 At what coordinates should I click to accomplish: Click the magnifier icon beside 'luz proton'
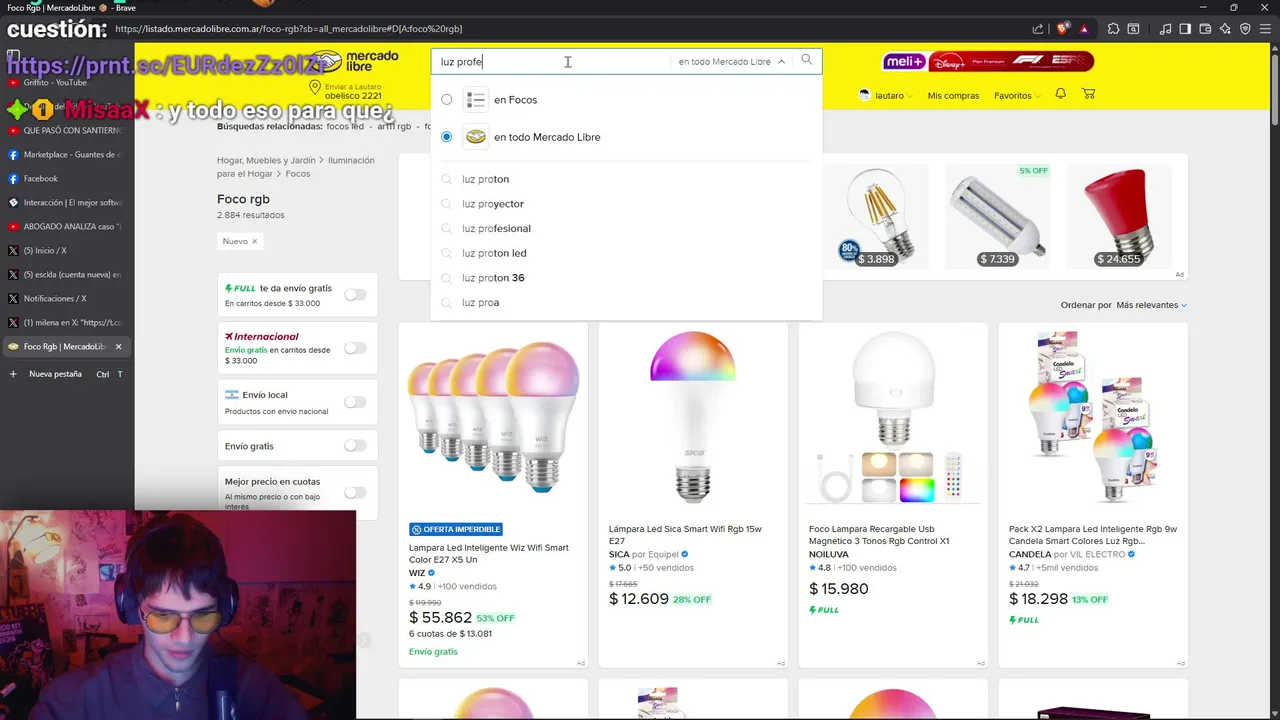click(x=447, y=179)
